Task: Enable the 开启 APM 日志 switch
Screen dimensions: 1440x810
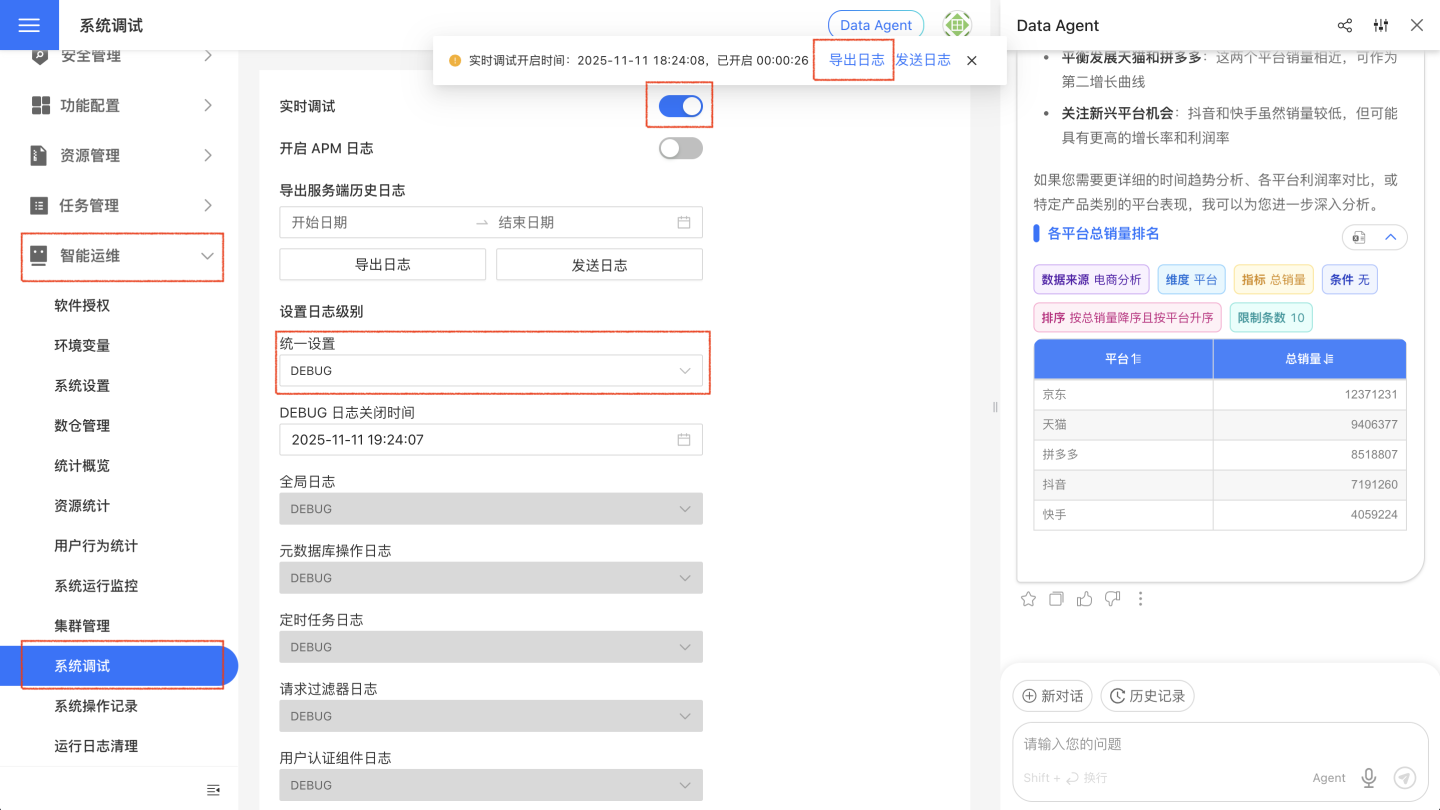Action: tap(681, 148)
